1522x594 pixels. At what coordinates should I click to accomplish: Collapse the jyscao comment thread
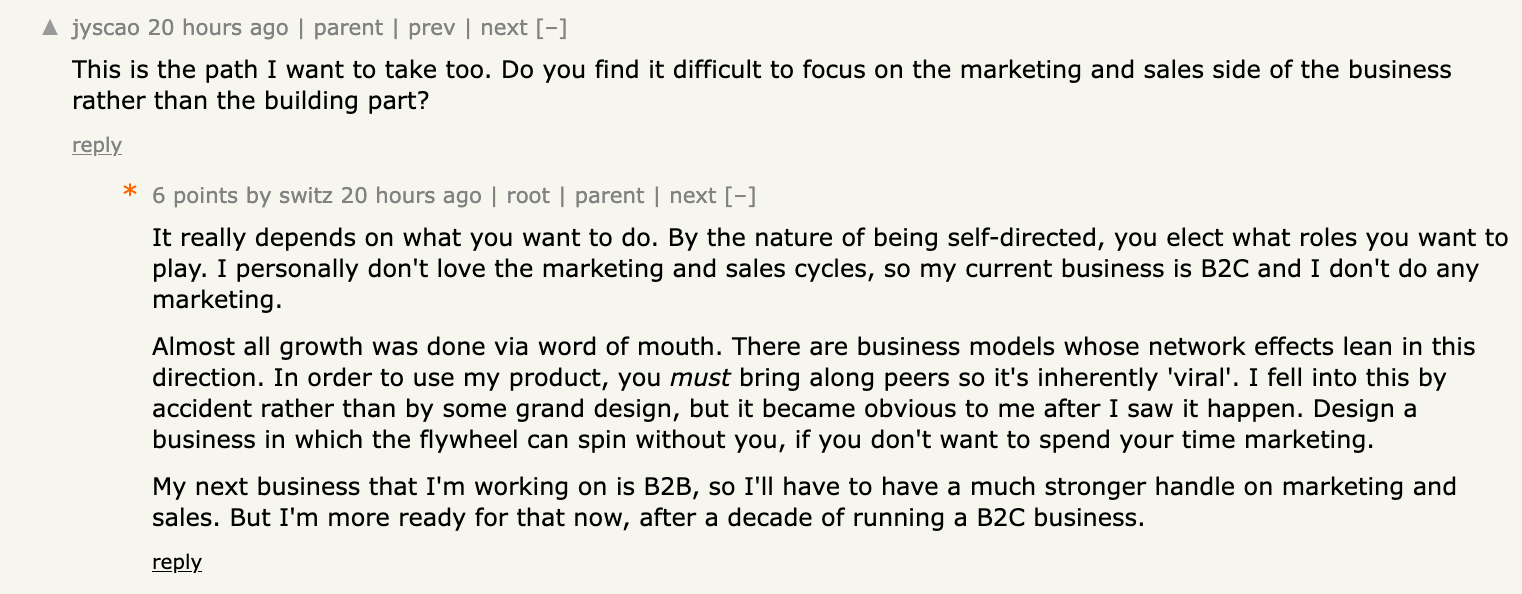tap(551, 28)
